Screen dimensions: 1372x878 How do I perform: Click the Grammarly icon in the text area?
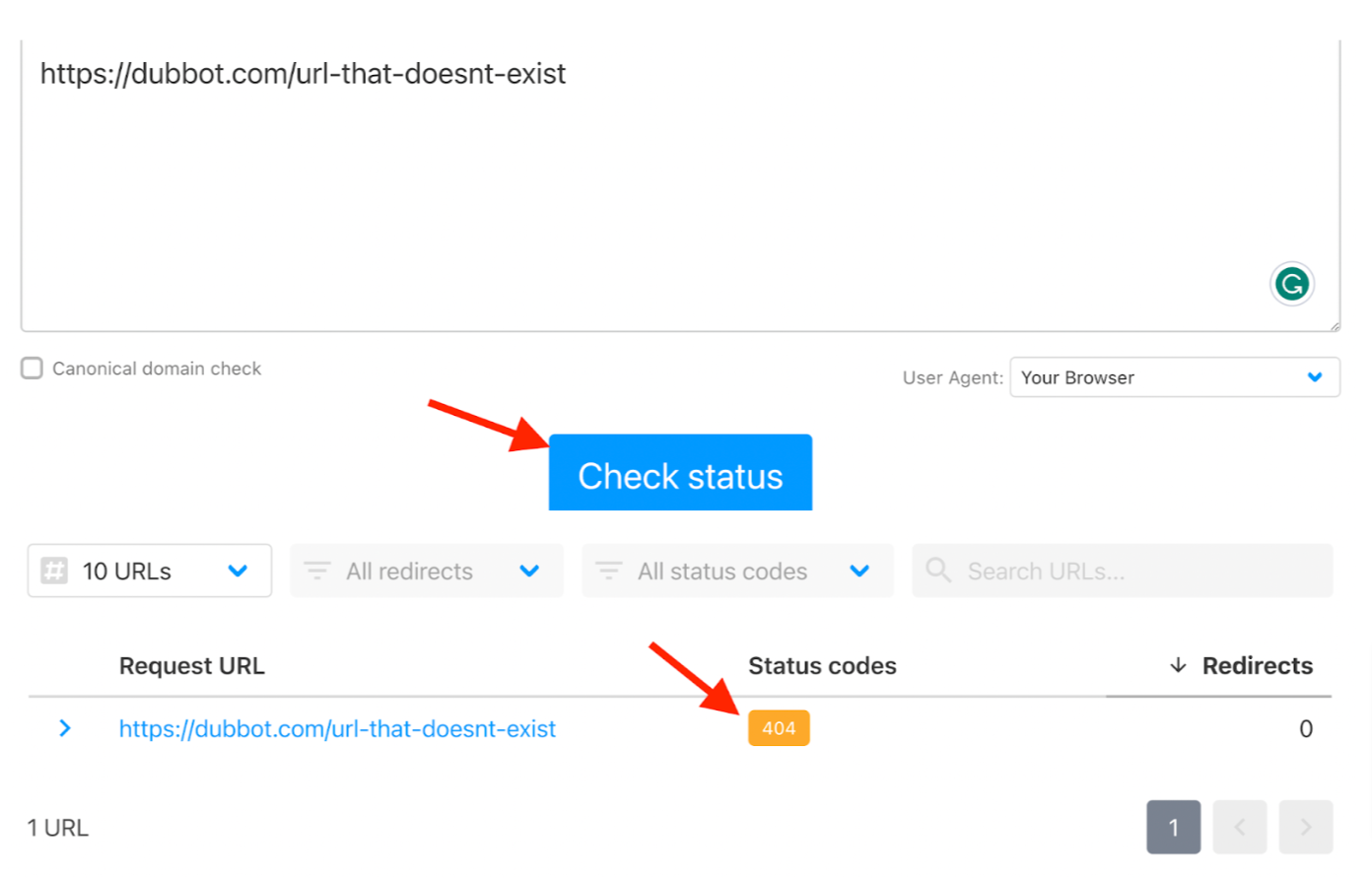coord(1291,284)
